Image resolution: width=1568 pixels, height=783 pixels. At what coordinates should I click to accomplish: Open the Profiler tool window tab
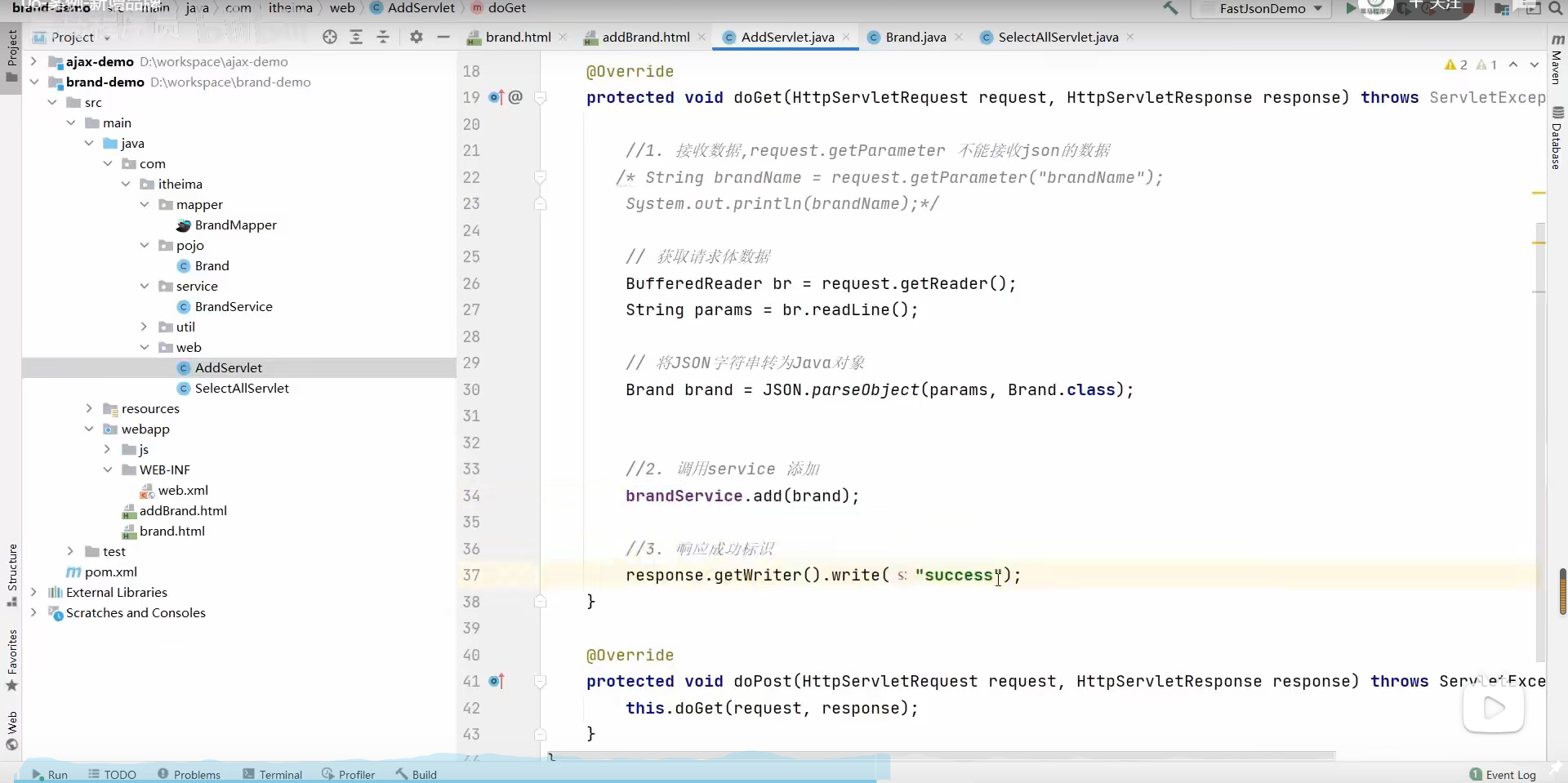[349, 774]
